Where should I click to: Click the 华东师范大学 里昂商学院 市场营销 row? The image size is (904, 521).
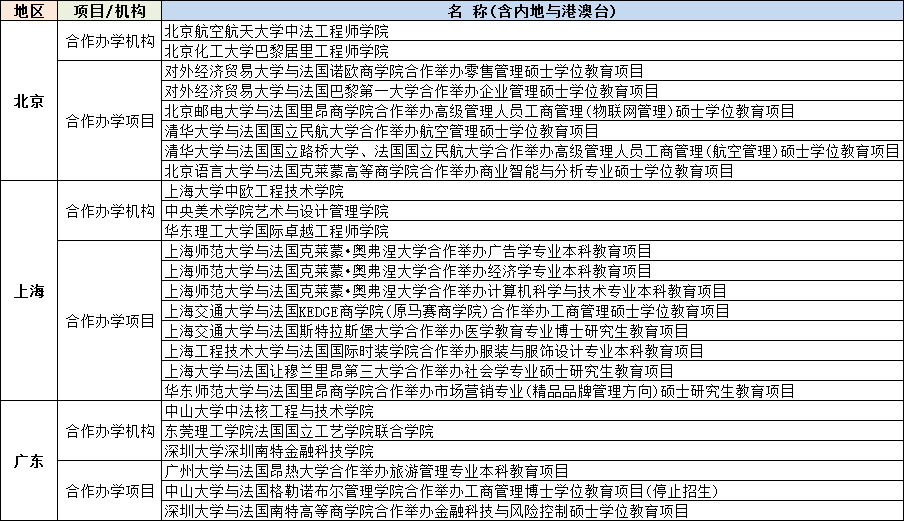(x=532, y=391)
